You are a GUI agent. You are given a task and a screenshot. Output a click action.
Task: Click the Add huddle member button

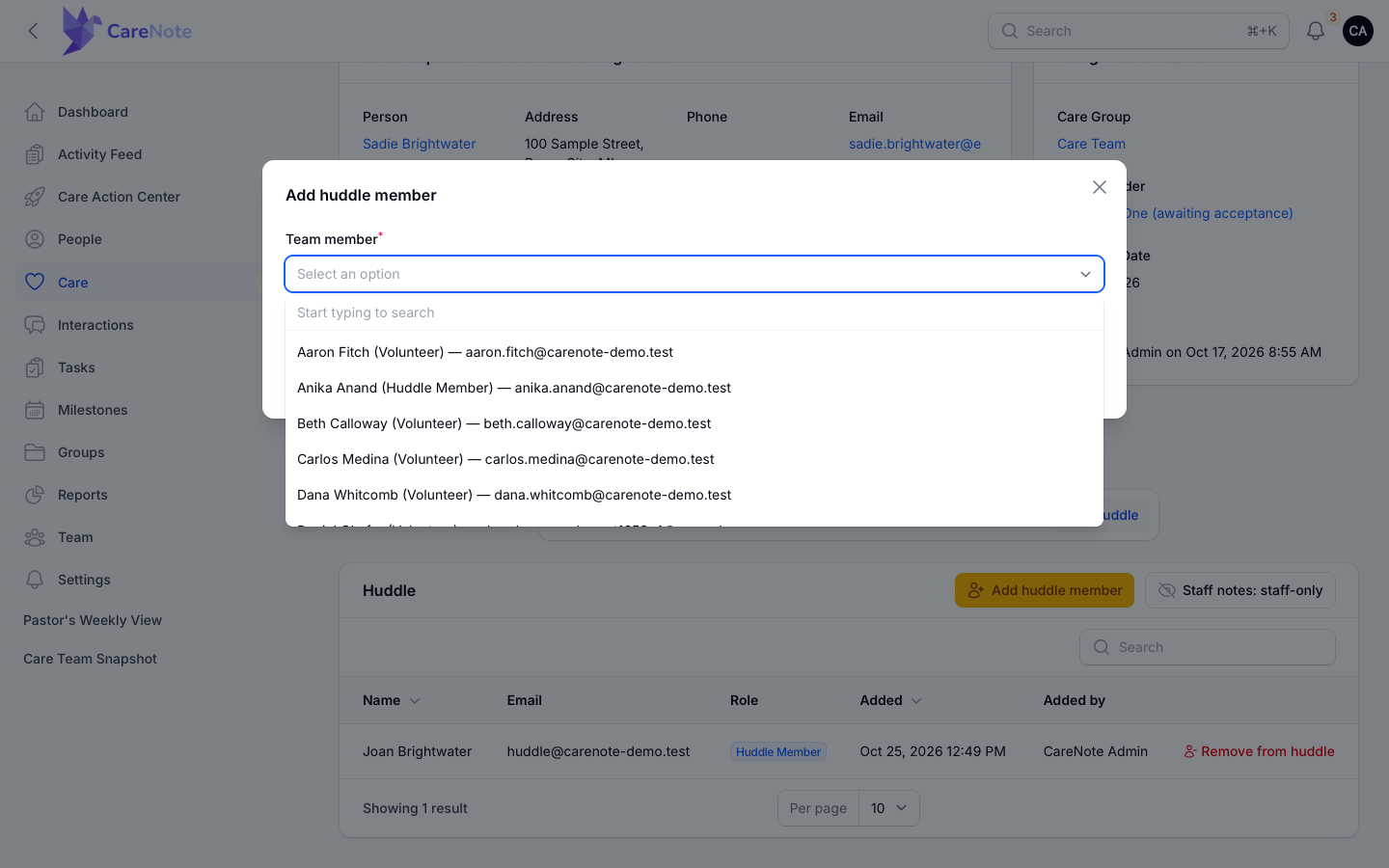(x=1045, y=590)
